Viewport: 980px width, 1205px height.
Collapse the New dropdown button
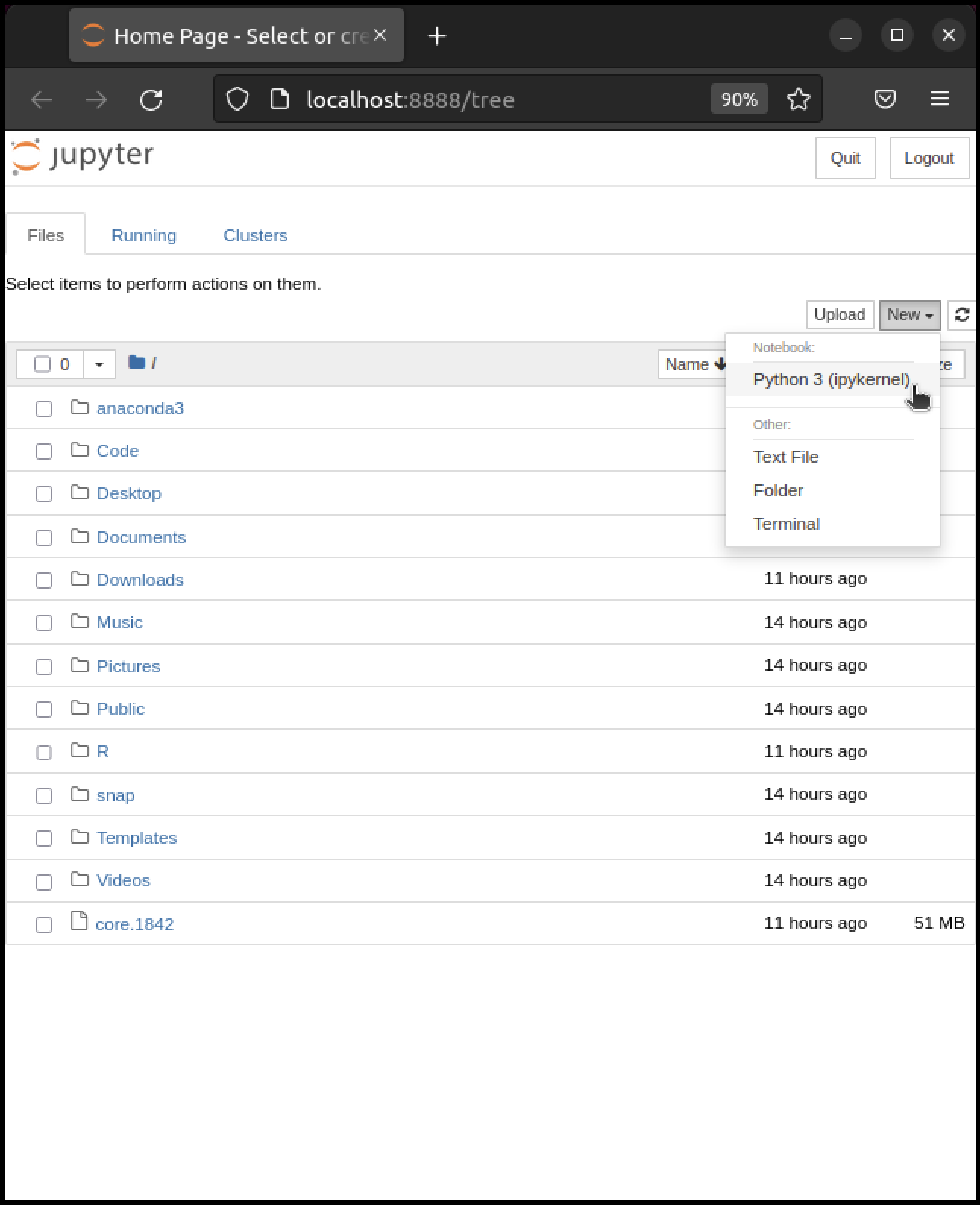click(x=909, y=315)
